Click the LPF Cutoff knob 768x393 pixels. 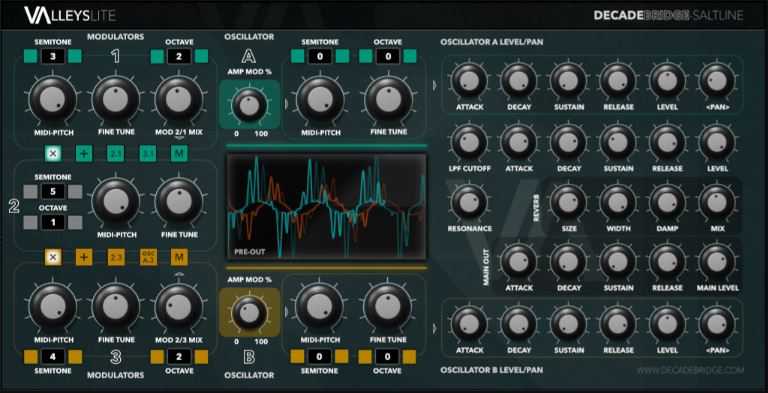(x=469, y=142)
